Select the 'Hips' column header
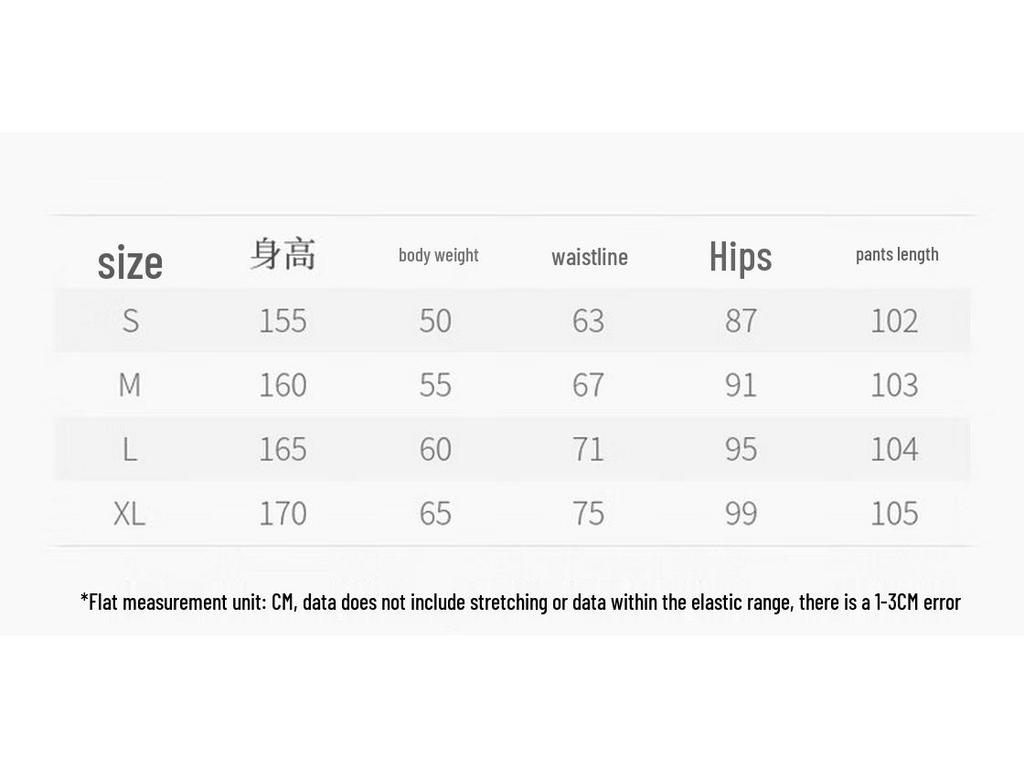This screenshot has height=768, width=1024. pos(741,257)
